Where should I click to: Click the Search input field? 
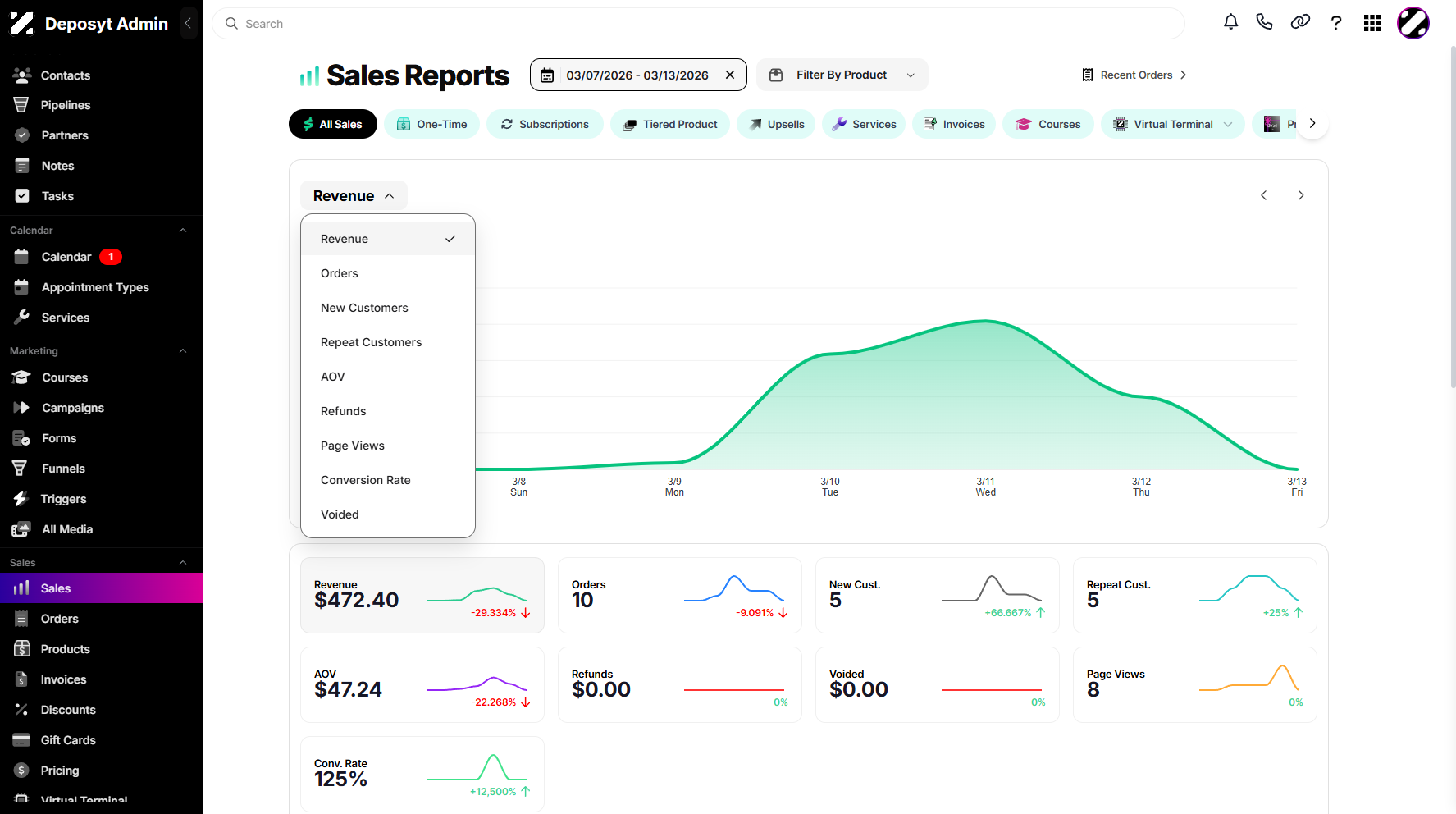[698, 24]
